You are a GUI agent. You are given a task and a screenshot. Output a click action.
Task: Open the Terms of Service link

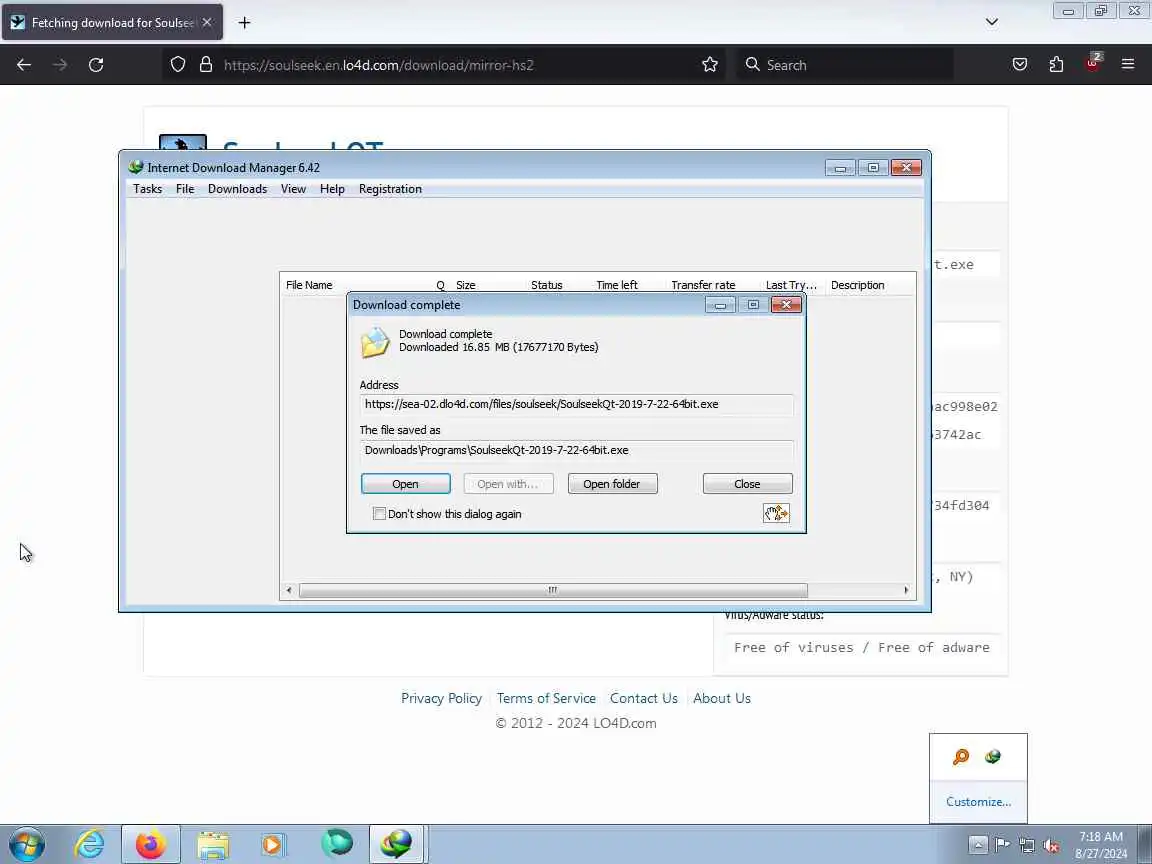point(546,698)
